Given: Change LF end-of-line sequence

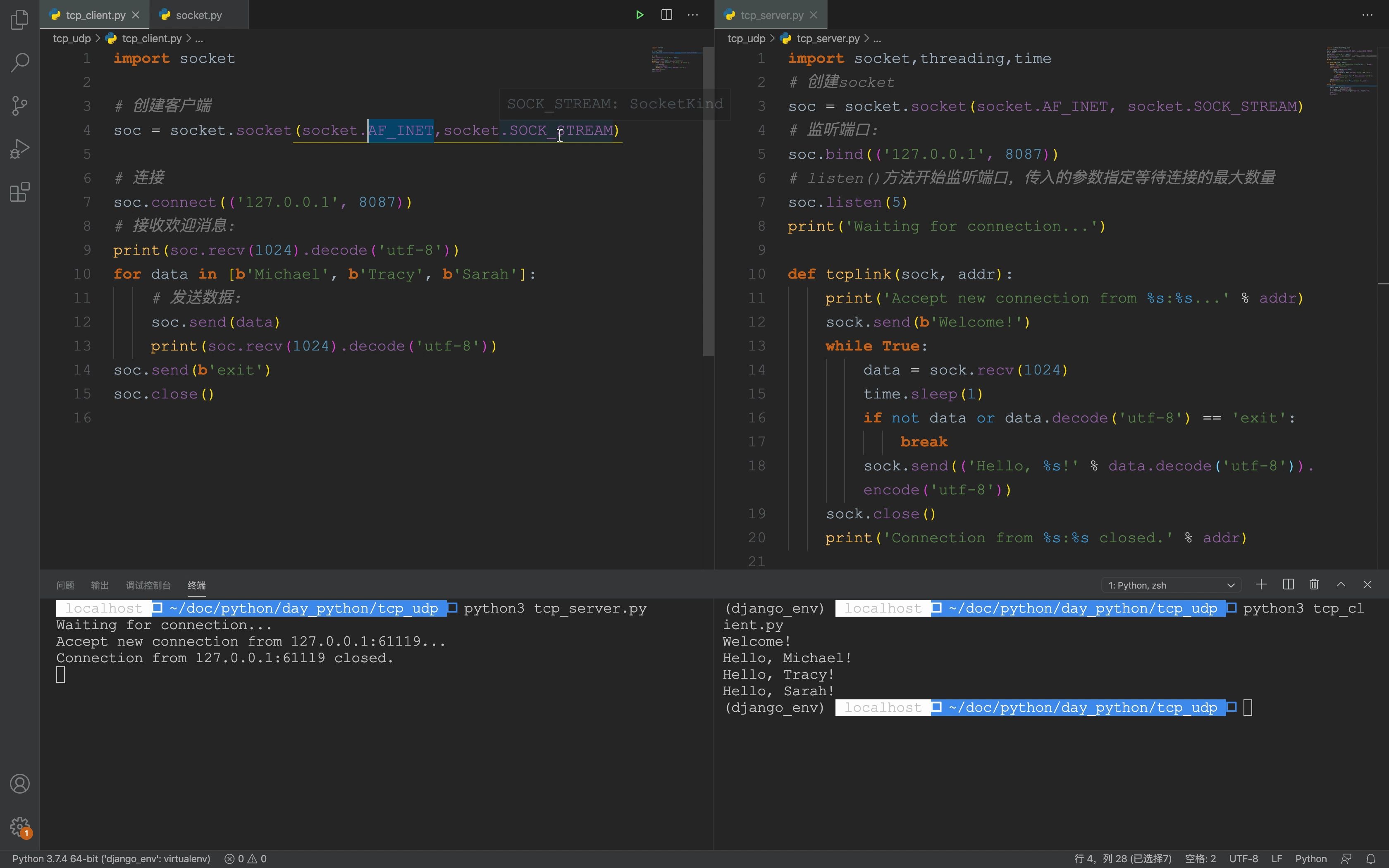Looking at the screenshot, I should pyautogui.click(x=1277, y=859).
